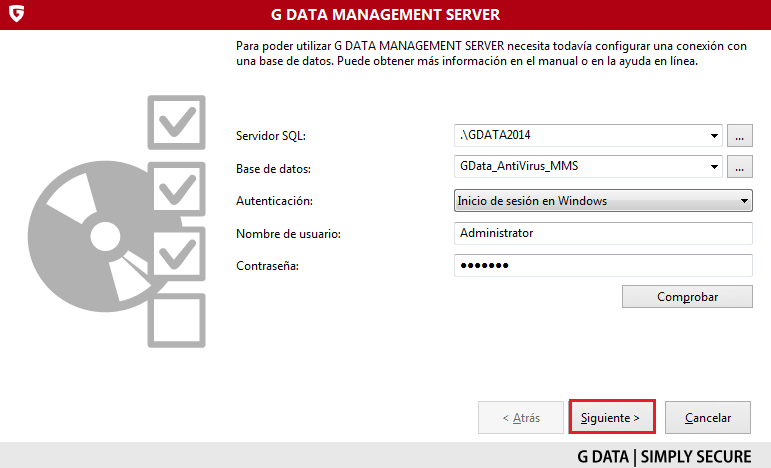Click the topmost checked step box
The image size is (771, 468).
point(176,123)
